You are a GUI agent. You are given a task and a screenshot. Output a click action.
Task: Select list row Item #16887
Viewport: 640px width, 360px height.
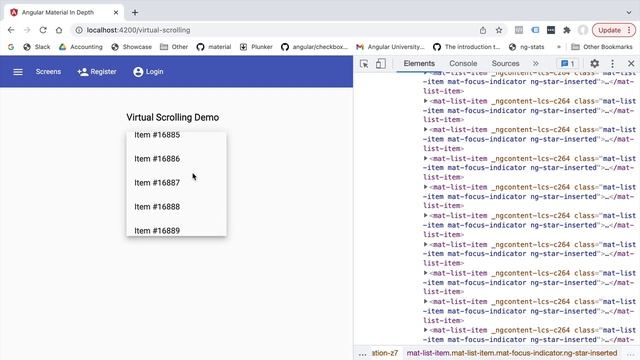176,183
